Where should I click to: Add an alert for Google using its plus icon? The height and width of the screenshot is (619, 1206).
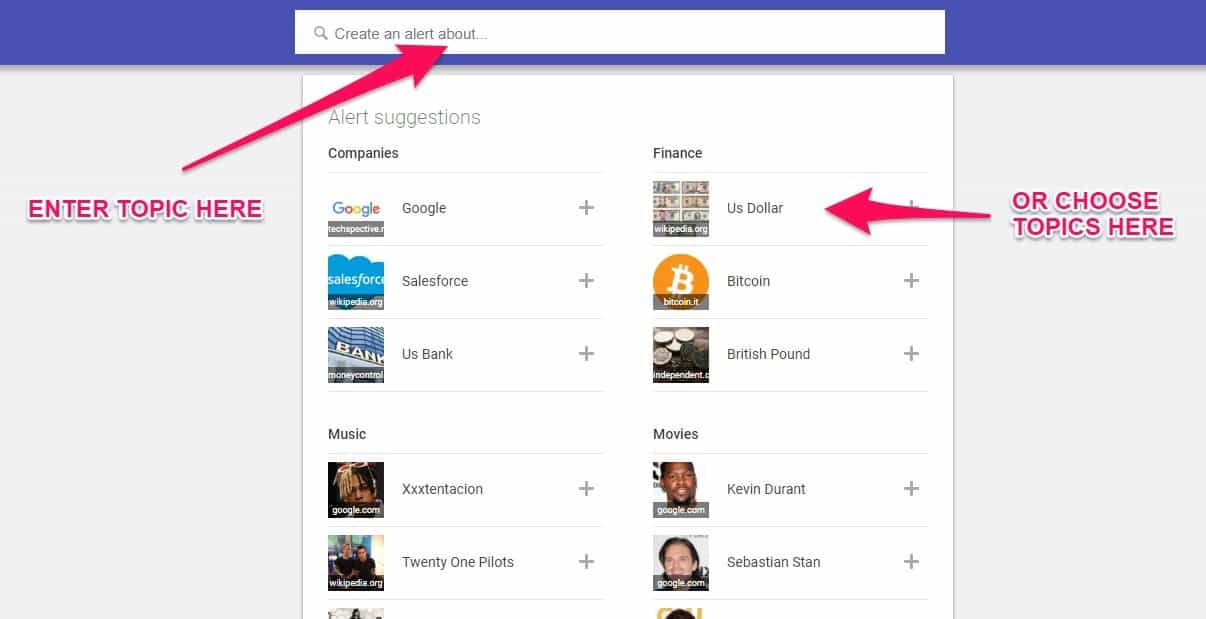pos(586,208)
